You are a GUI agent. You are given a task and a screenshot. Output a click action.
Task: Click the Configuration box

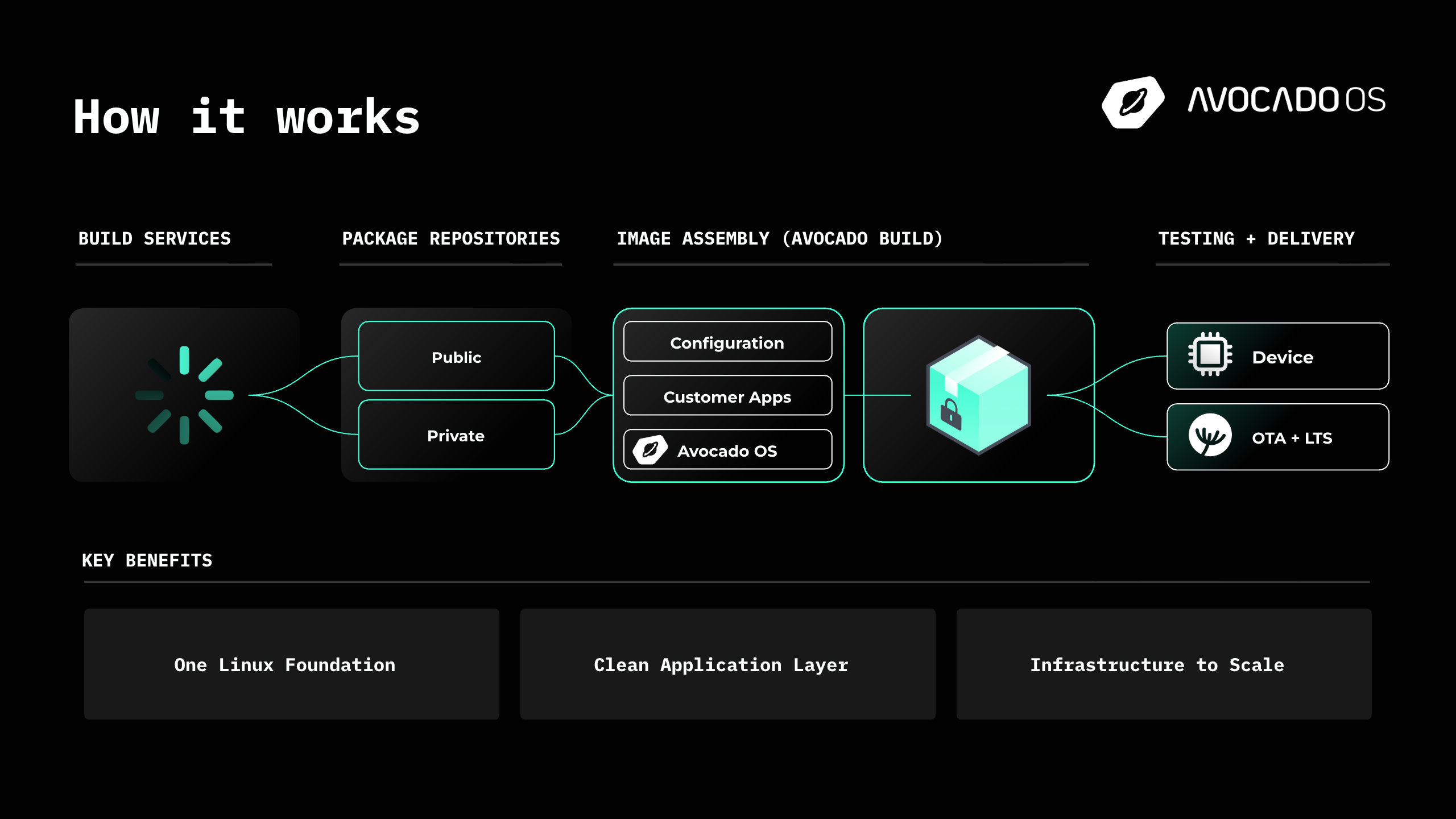point(728,342)
